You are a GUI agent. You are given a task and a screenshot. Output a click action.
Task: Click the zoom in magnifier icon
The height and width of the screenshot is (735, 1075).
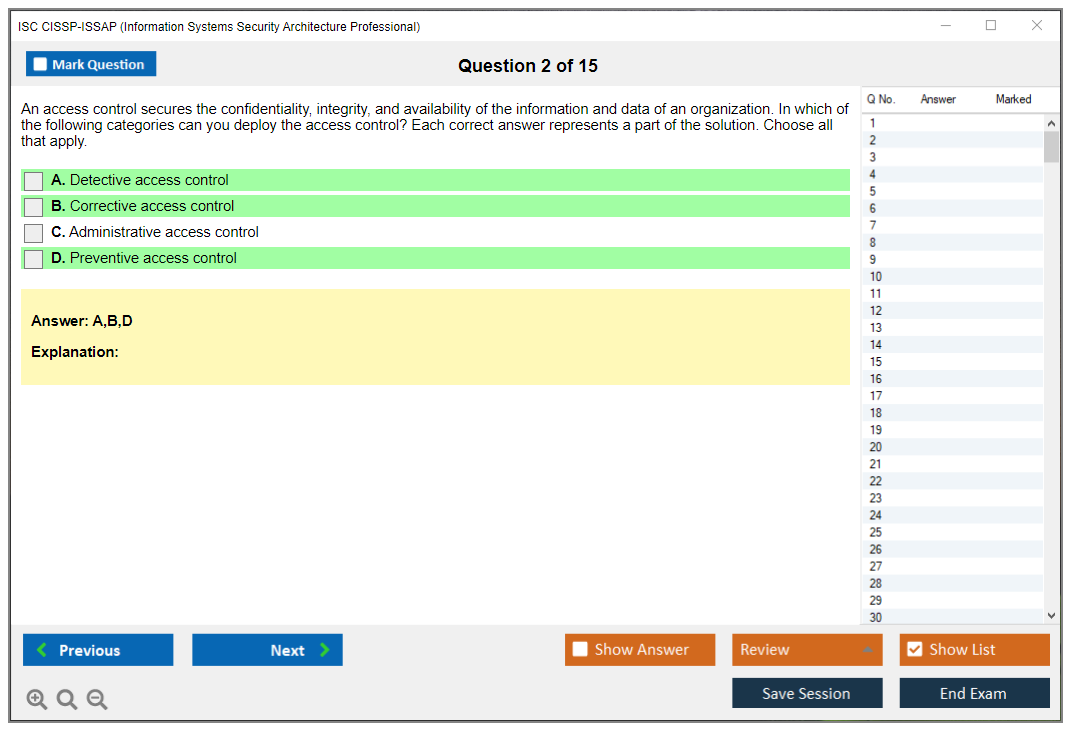coord(36,700)
